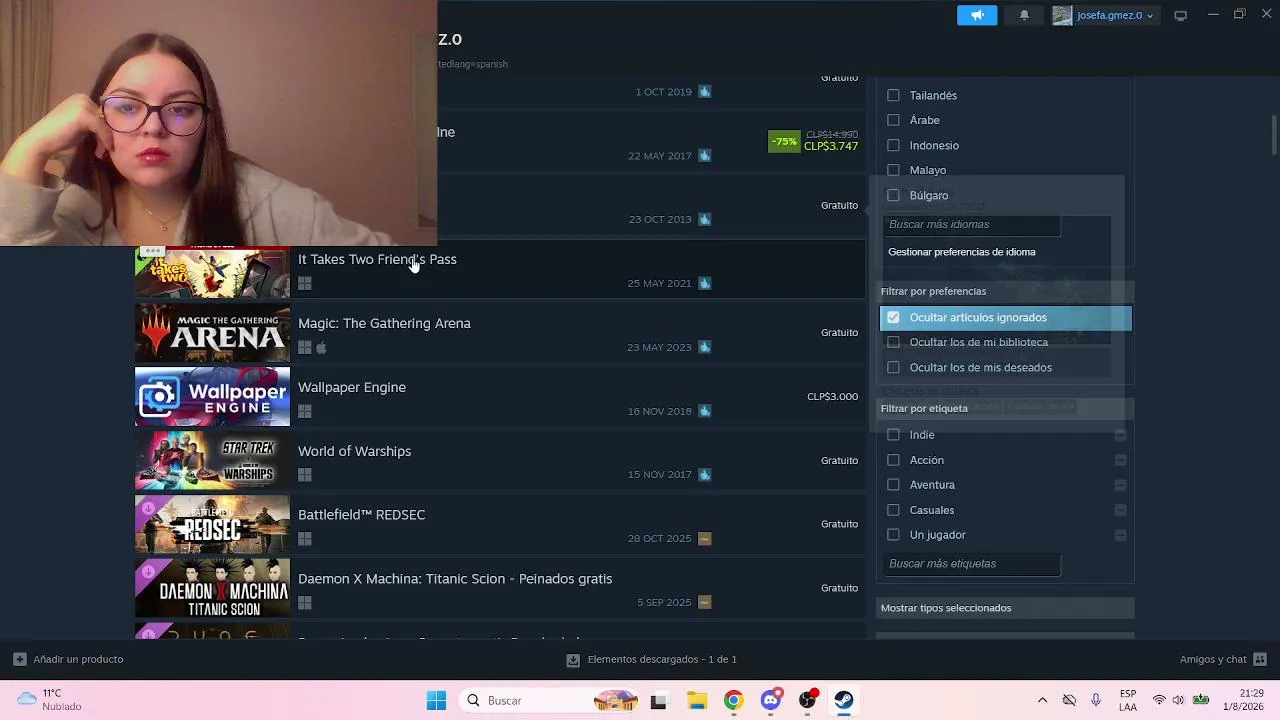The height and width of the screenshot is (720, 1280).
Task: Click mixed review icon for Battlefield REDSEC
Action: coord(705,538)
